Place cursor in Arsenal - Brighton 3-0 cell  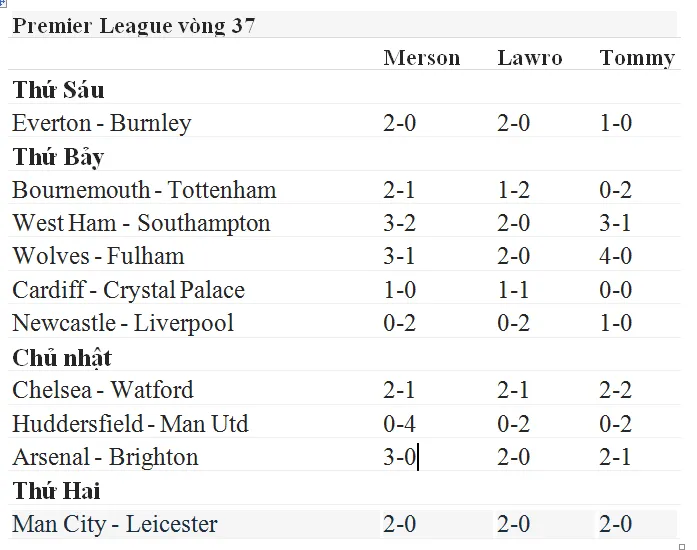point(401,457)
